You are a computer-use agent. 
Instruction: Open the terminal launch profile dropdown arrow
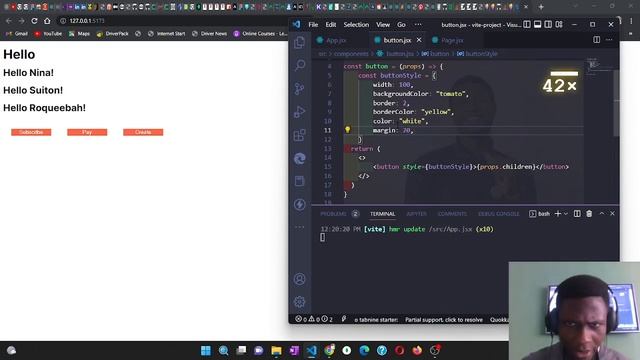[x=566, y=213]
